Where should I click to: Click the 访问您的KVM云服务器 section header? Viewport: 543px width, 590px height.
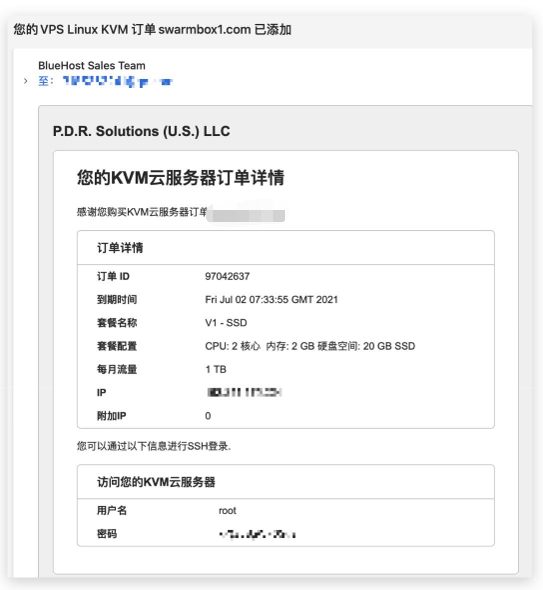156,482
